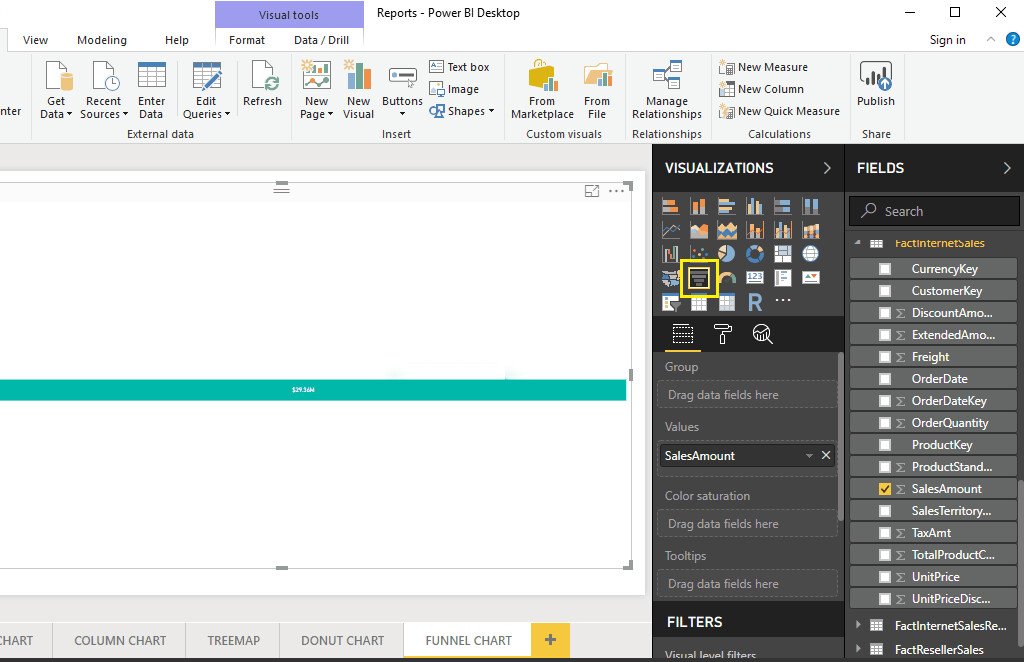This screenshot has width=1024, height=662.
Task: Select the globe map visualization
Action: (x=810, y=254)
